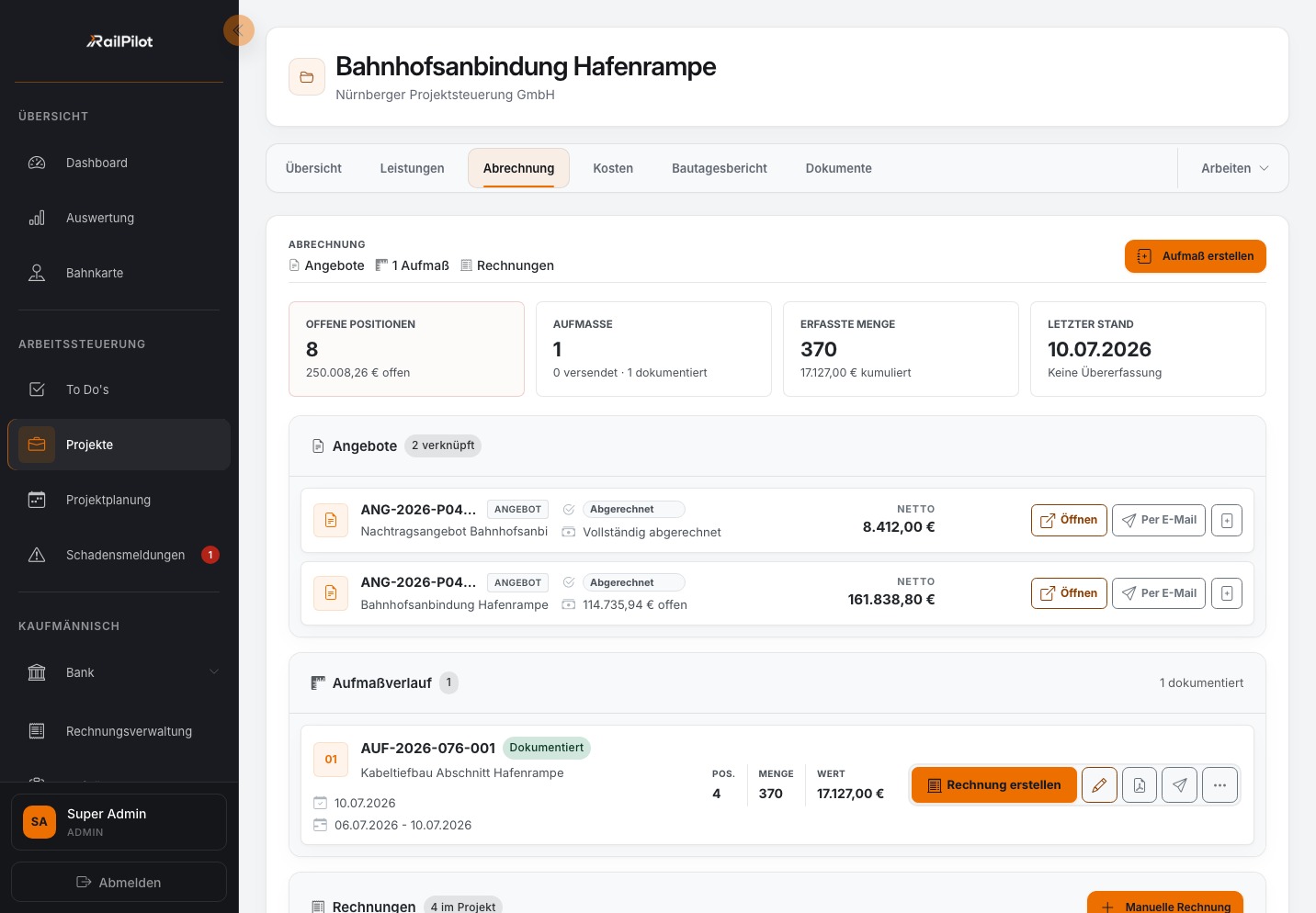
Task: Click the Projekte briefcase icon
Action: [x=37, y=445]
